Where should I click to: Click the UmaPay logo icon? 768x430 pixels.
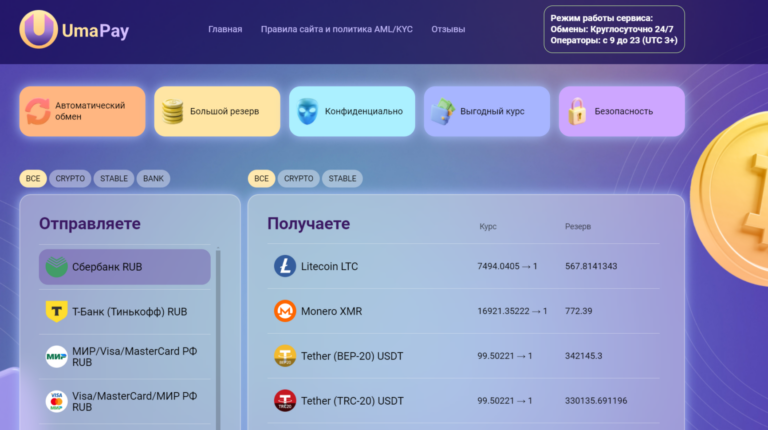(39, 29)
